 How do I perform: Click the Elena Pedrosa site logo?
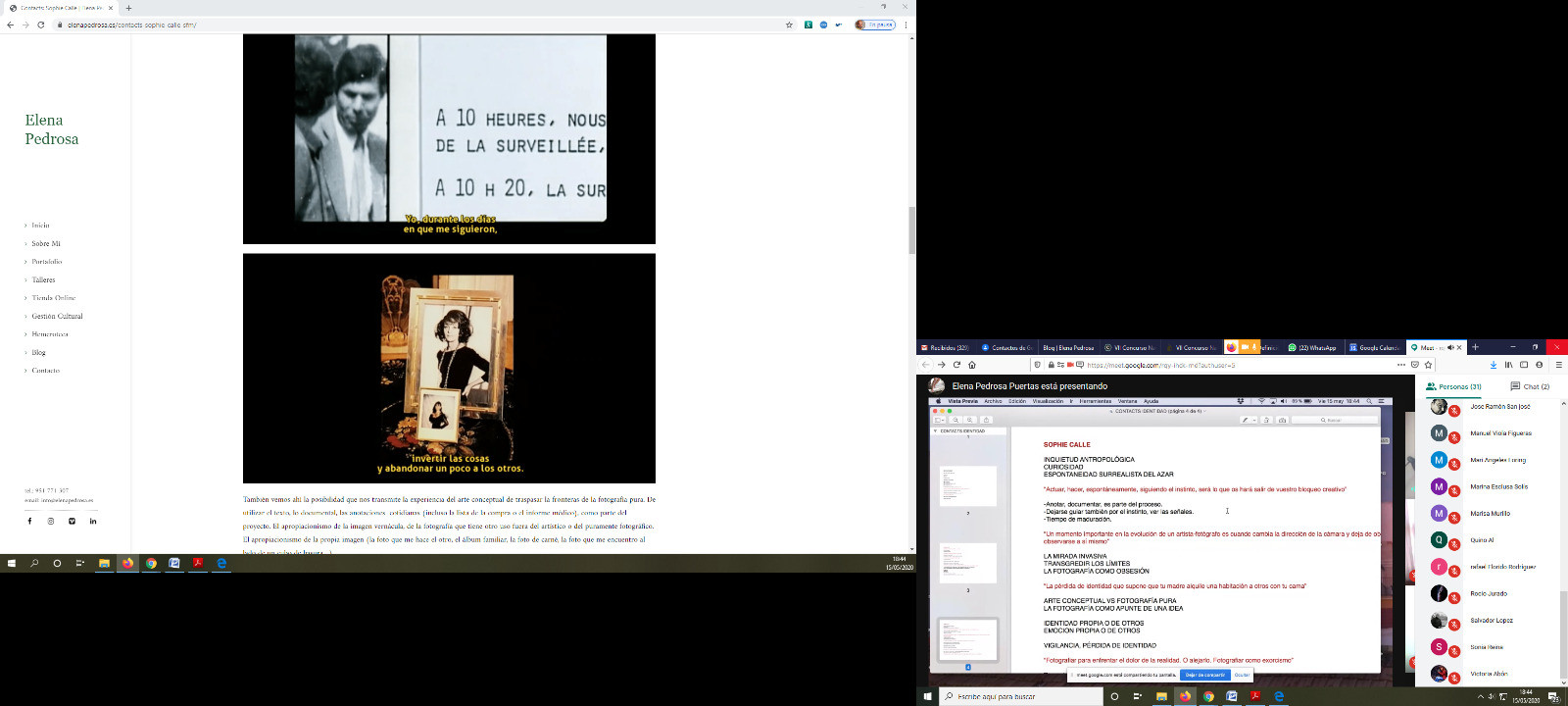click(x=52, y=129)
